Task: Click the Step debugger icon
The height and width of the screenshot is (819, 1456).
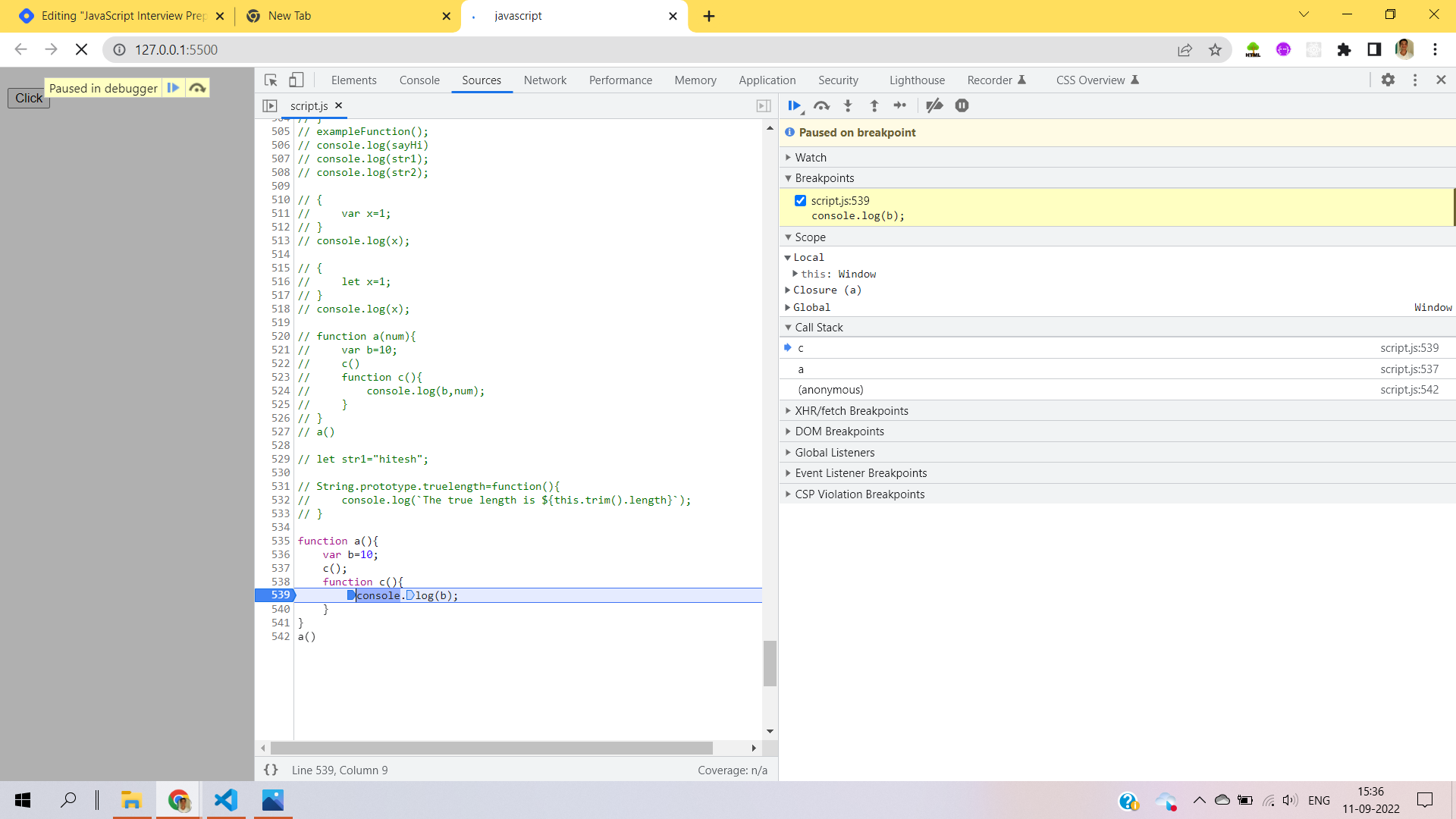Action: click(900, 106)
